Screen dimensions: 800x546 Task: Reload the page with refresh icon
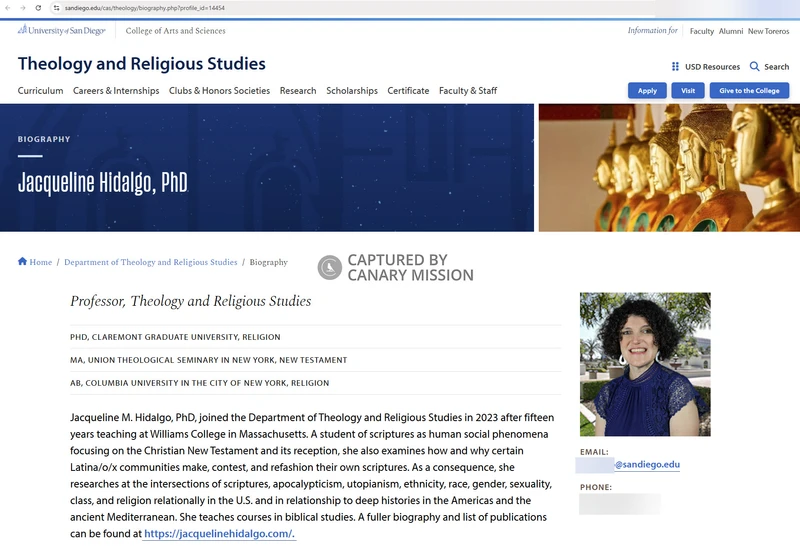[38, 7]
